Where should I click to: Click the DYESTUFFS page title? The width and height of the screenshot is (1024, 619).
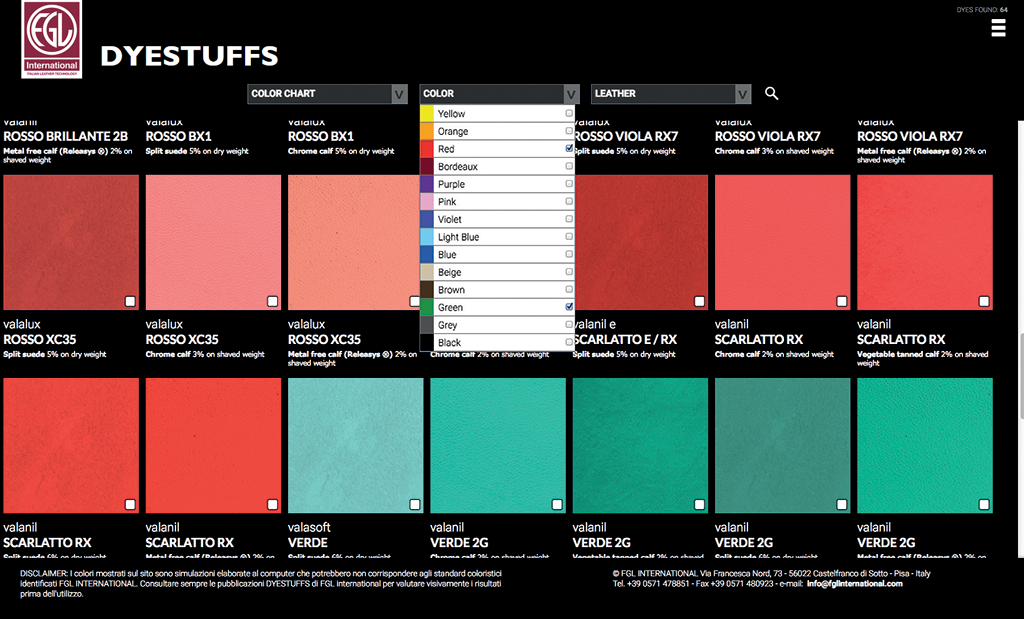[x=189, y=56]
